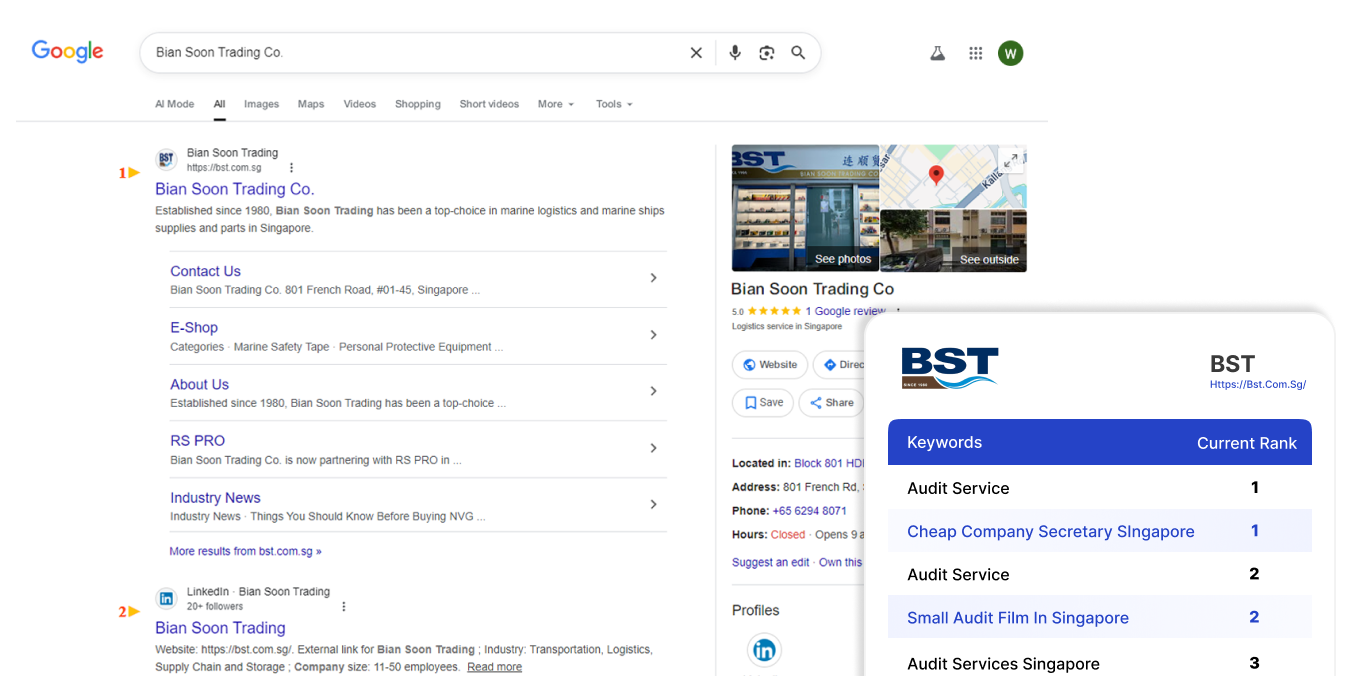Open three-dot menu beside LinkedIn followers
The image size is (1349, 676).
[343, 606]
